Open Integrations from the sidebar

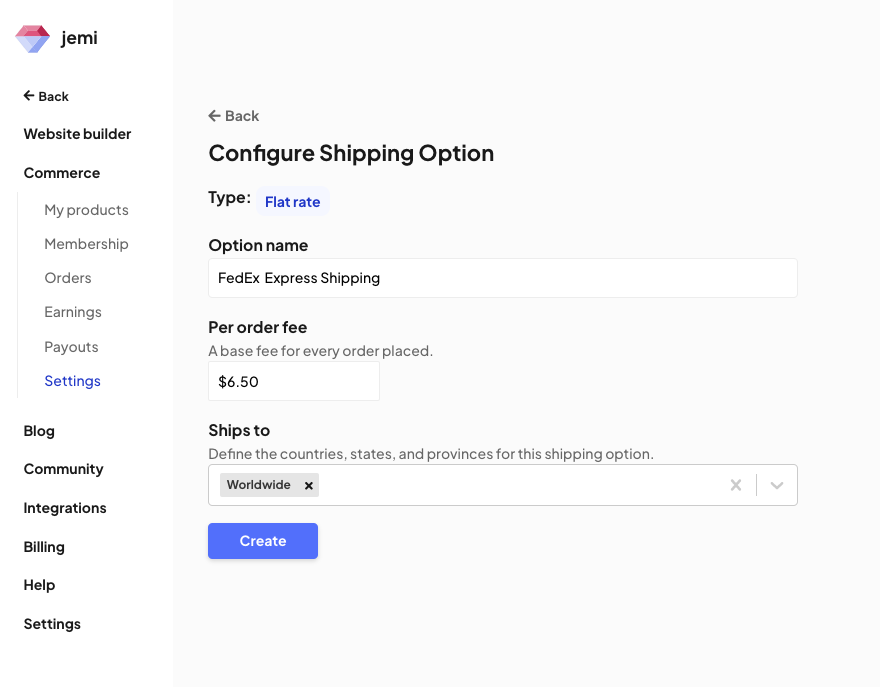(65, 508)
